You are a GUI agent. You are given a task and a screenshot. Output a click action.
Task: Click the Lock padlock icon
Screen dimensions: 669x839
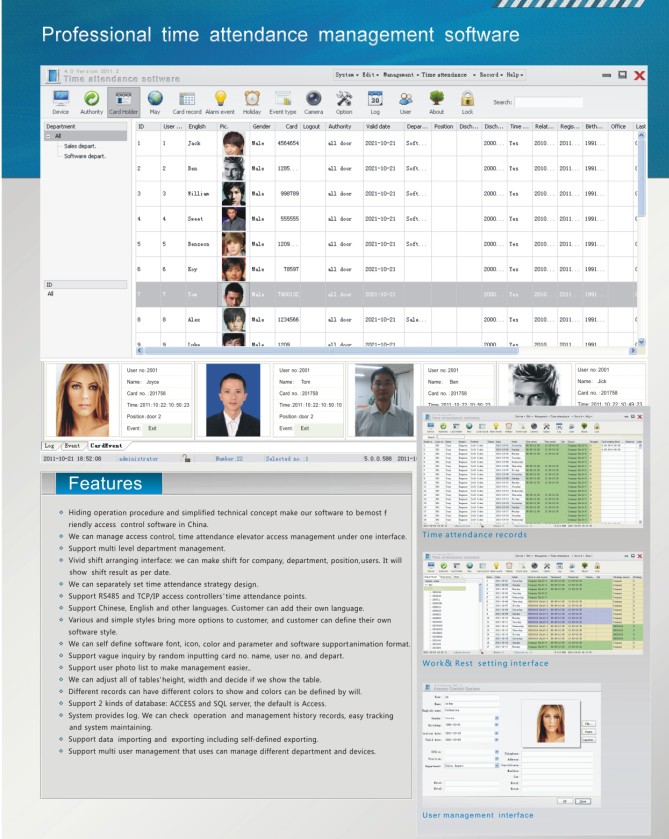[467, 102]
